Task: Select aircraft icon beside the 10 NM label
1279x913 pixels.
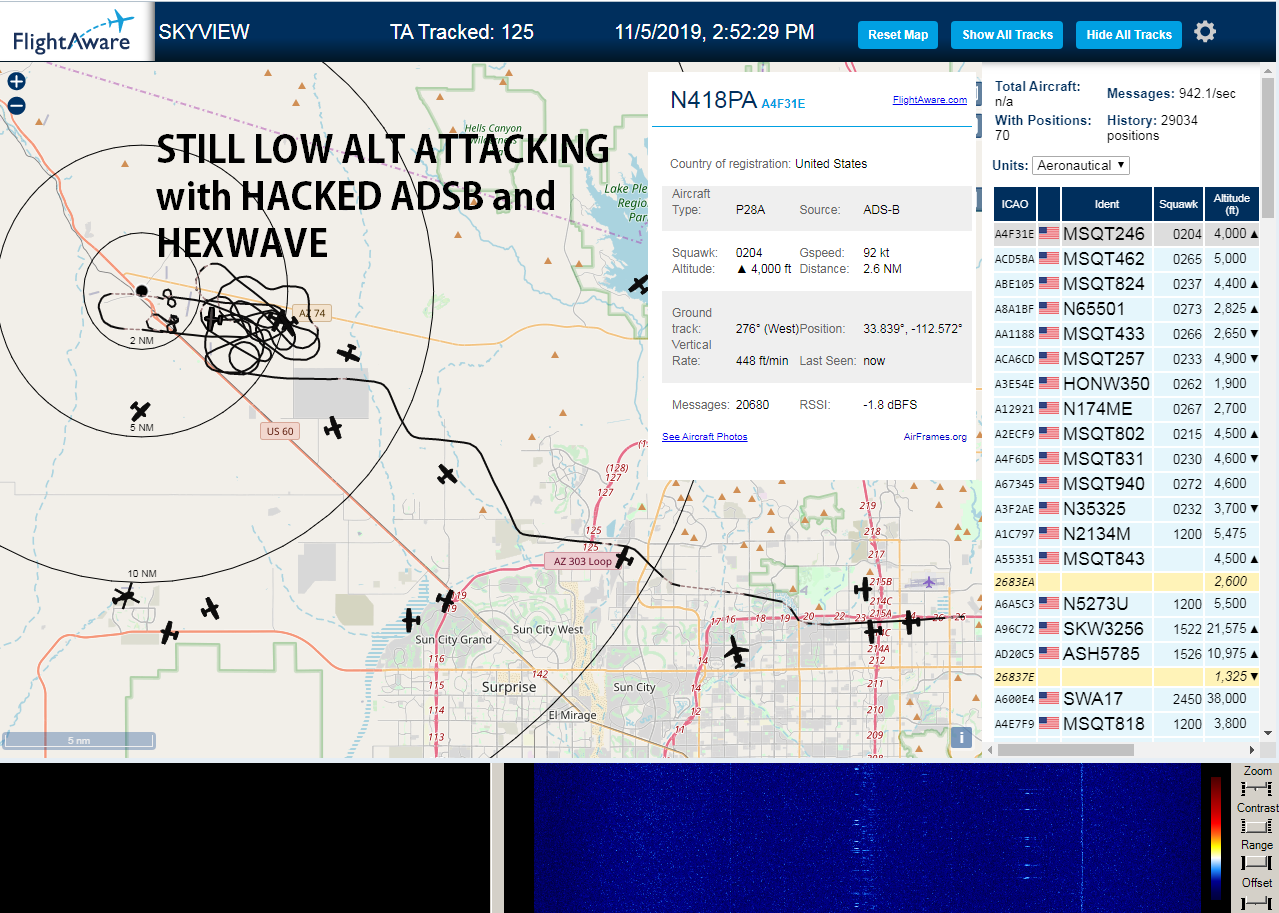Action: click(125, 597)
